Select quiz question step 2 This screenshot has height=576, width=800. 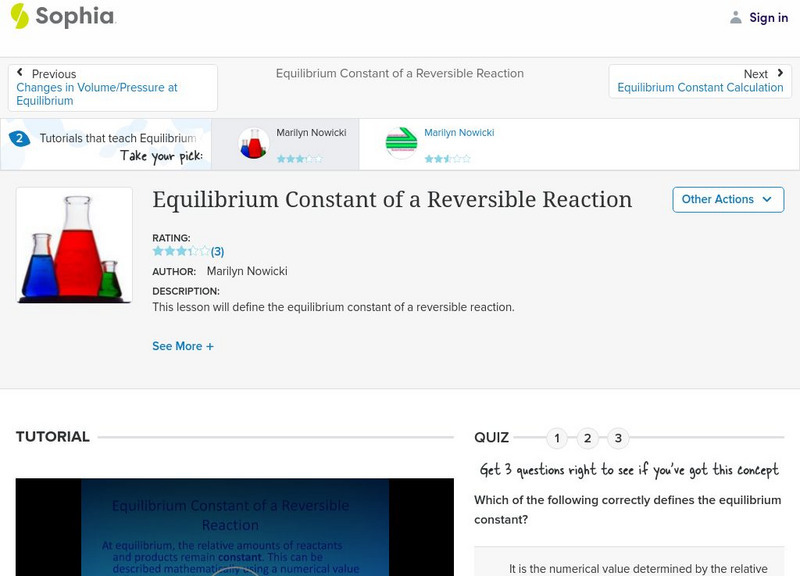tap(588, 437)
